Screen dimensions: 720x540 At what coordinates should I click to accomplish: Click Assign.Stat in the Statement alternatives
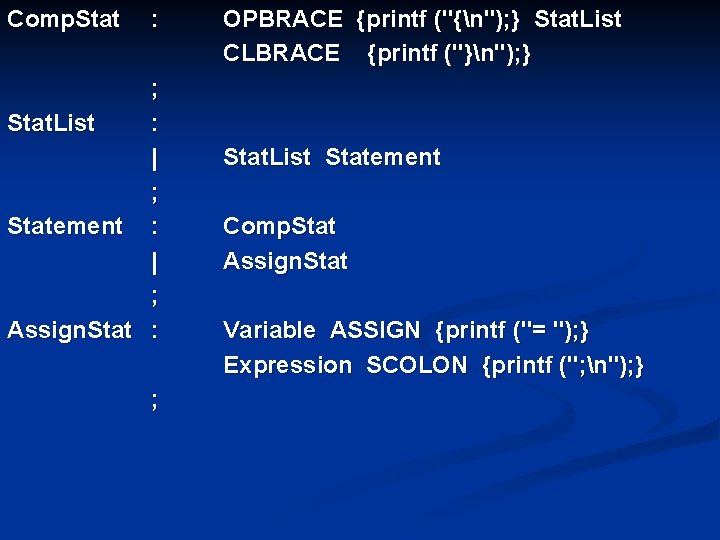285,261
